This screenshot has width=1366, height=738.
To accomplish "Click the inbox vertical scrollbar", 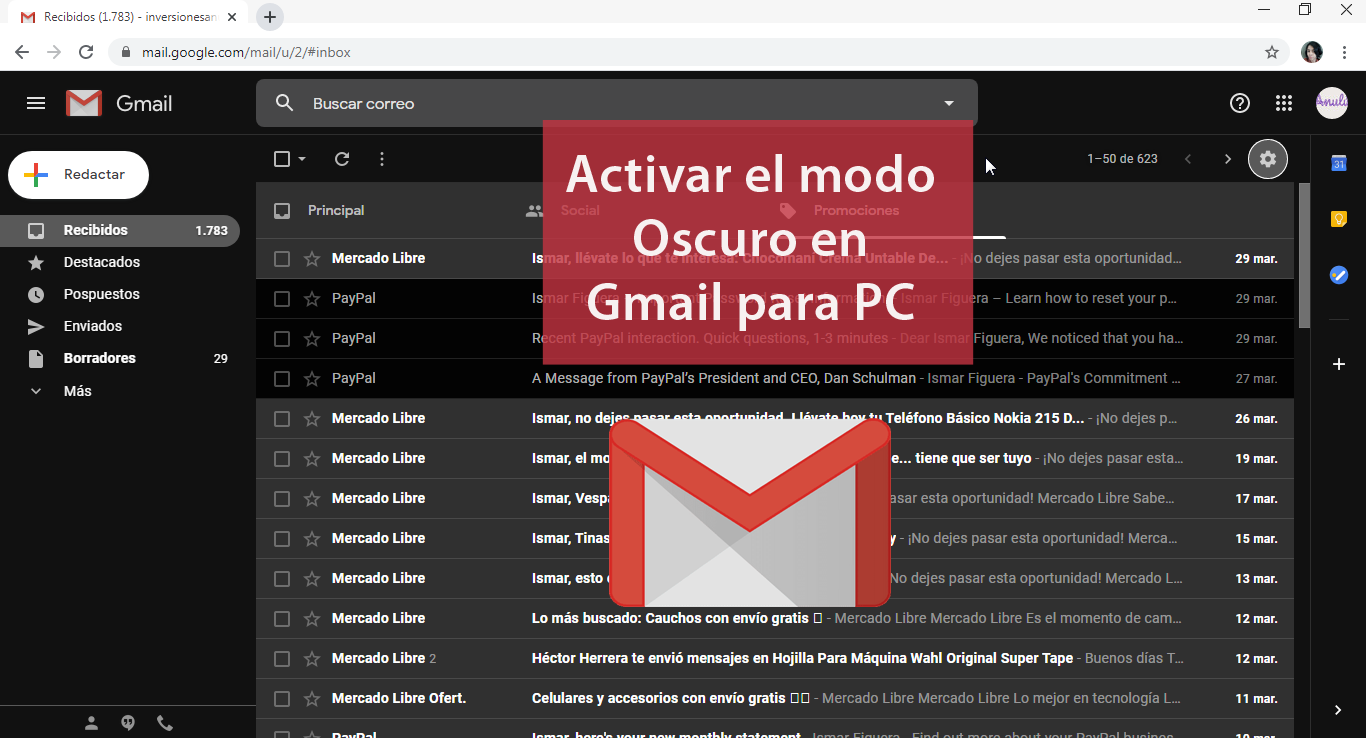I will click(x=1304, y=256).
